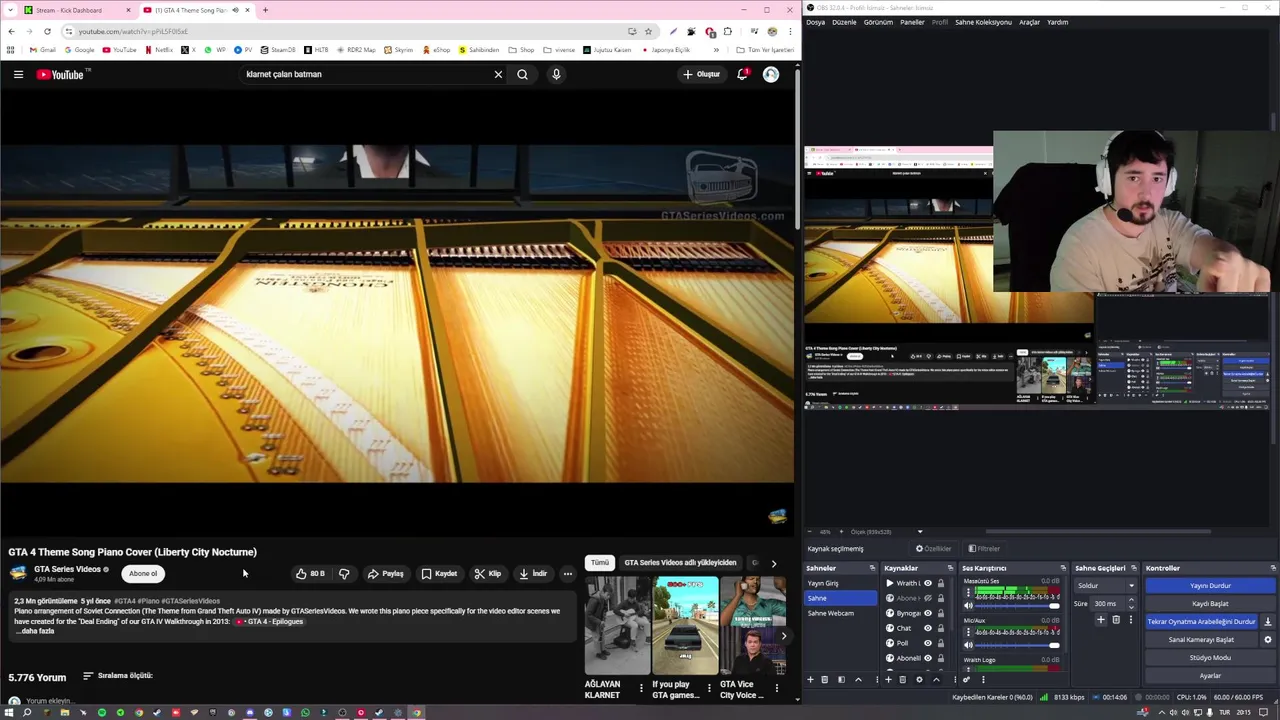Subscribe with Abone ol button
This screenshot has height=720, width=1280.
pyautogui.click(x=143, y=574)
